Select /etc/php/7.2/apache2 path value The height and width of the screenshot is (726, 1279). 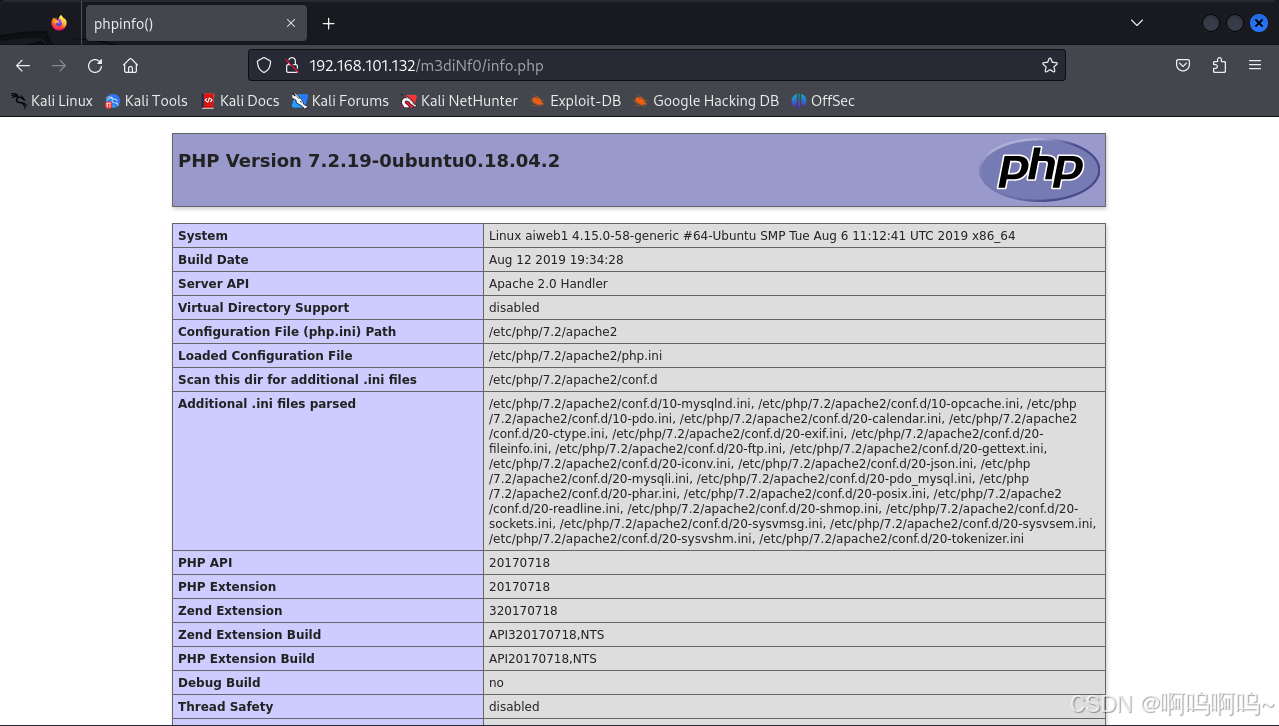pos(553,332)
